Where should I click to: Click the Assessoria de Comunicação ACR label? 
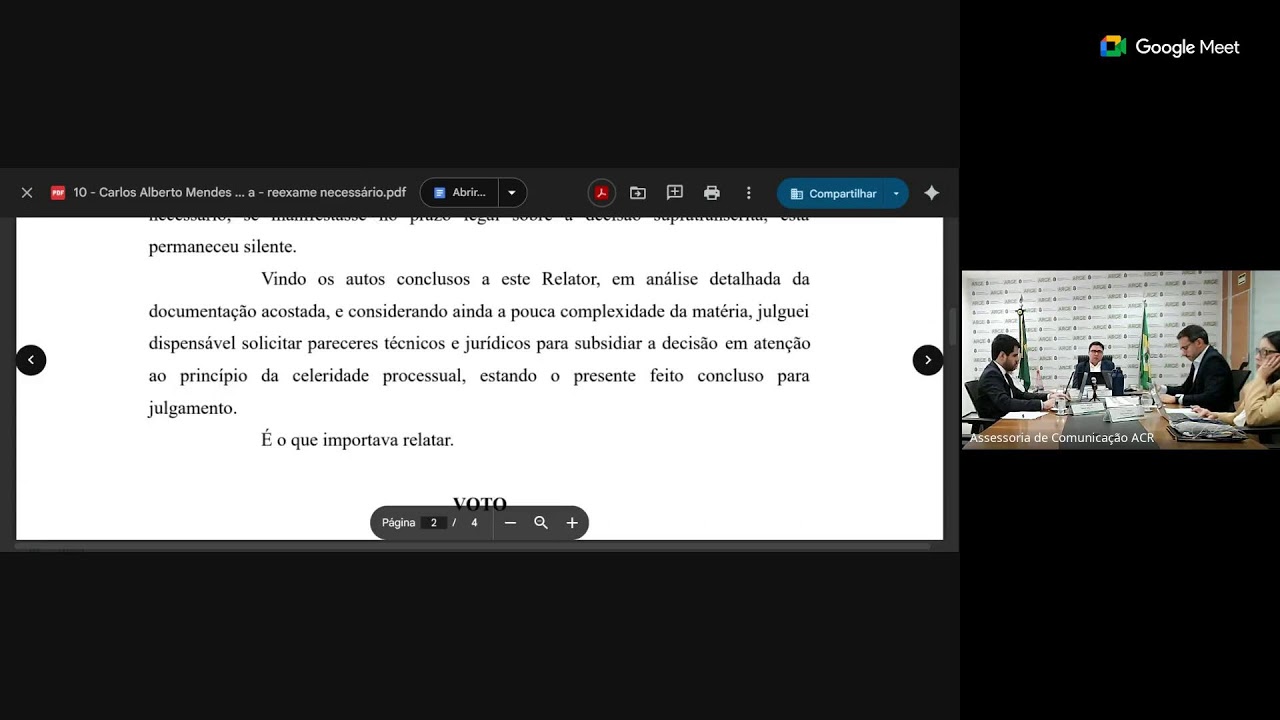[1062, 438]
